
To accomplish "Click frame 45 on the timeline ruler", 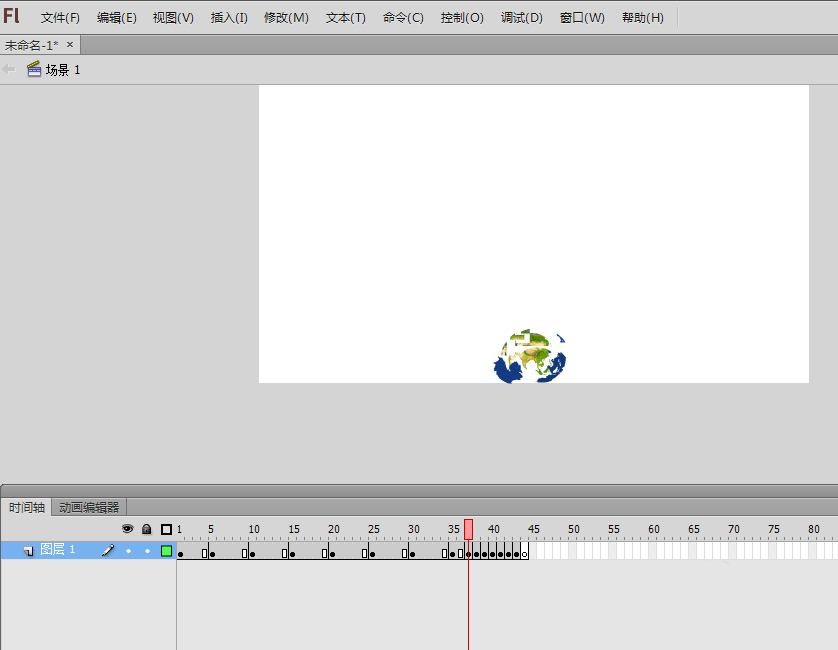I will coord(532,529).
